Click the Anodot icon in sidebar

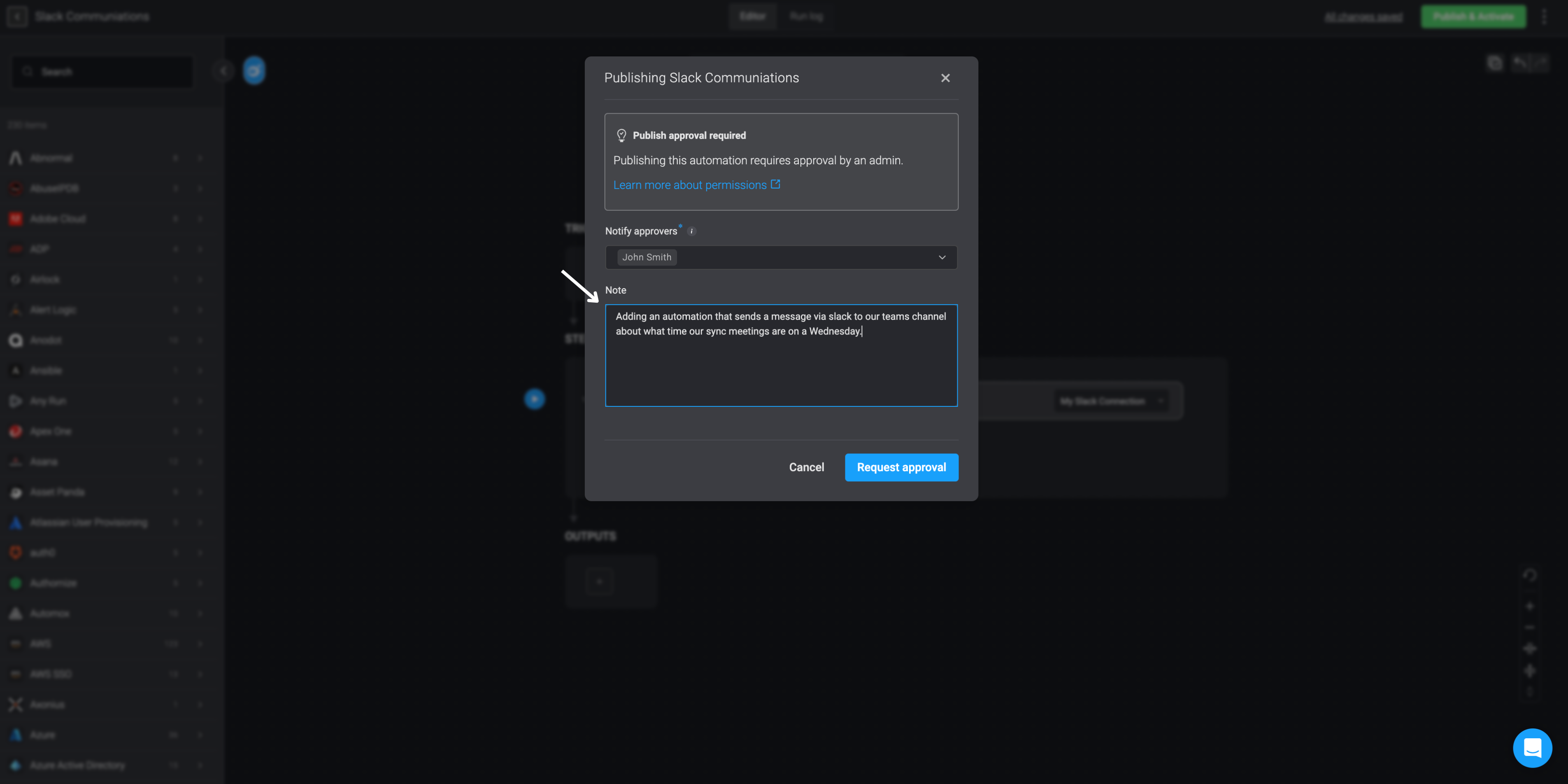[x=16, y=341]
